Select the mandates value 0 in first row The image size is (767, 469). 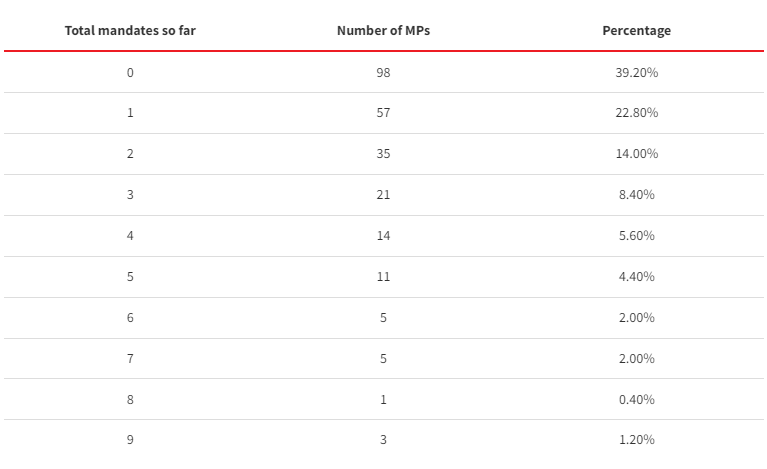[x=130, y=72]
